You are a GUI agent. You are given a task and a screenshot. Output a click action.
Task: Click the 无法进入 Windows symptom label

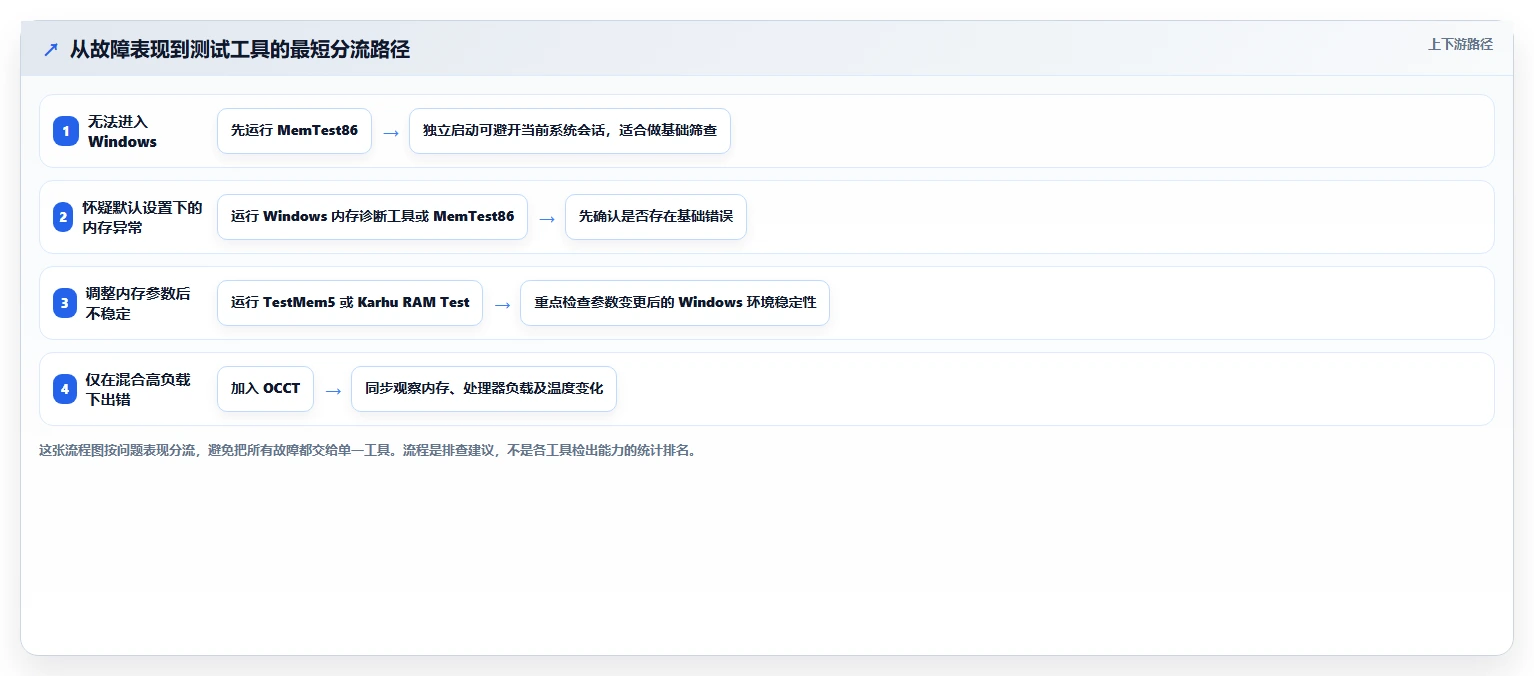click(122, 131)
